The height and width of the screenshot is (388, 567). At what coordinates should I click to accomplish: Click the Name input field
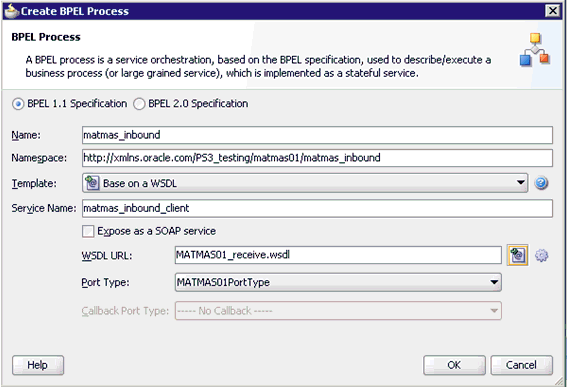pos(317,135)
